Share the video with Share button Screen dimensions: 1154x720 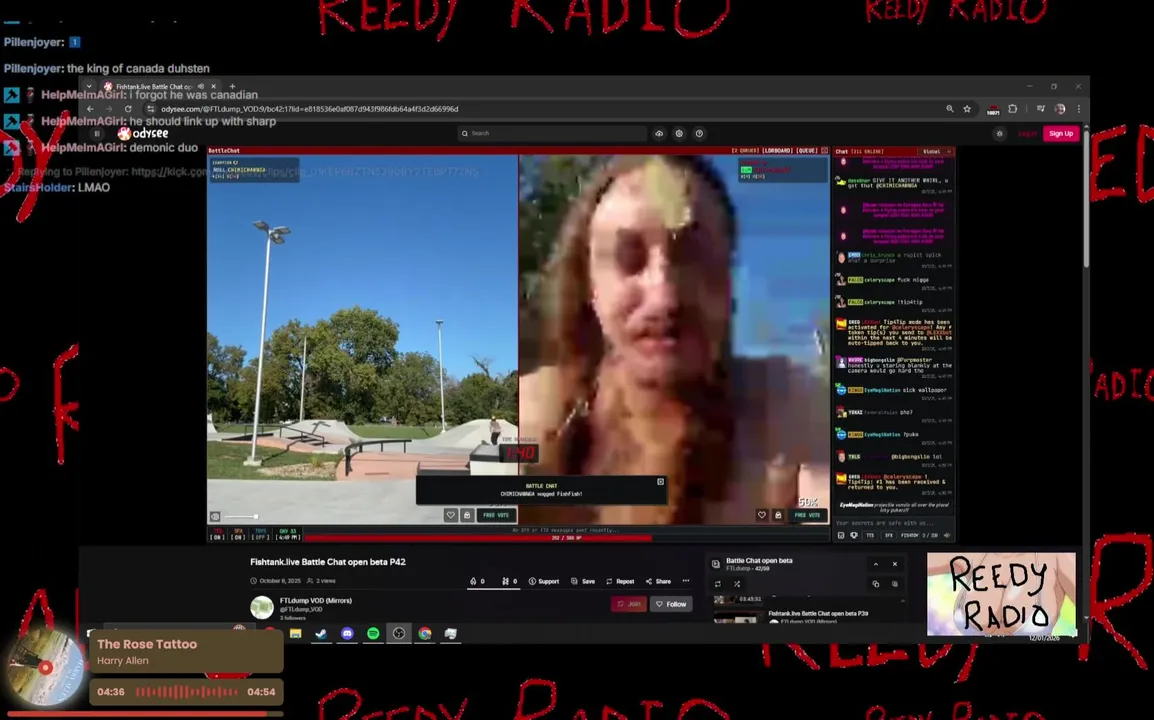tap(658, 581)
